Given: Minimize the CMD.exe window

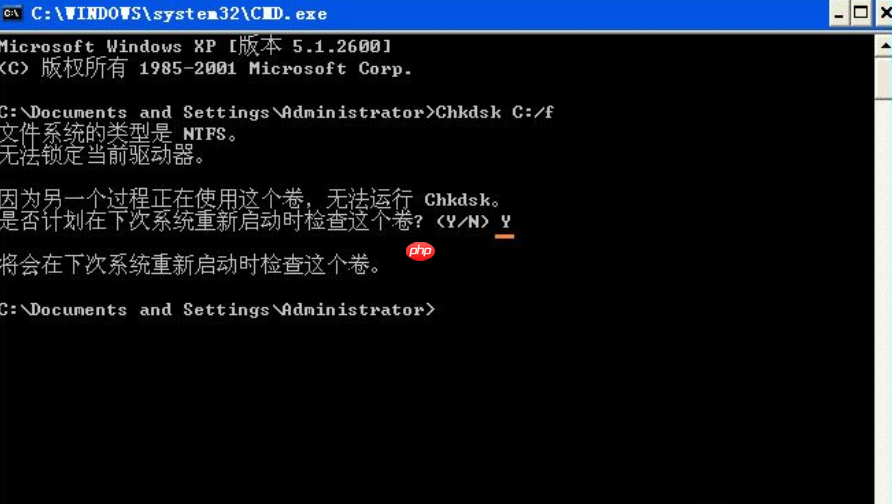Looking at the screenshot, I should pyautogui.click(x=839, y=14).
